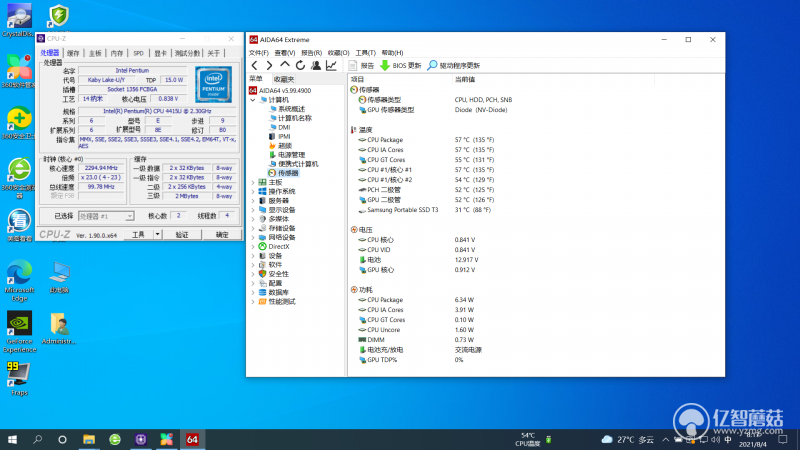Go back using AIDA64 back arrow
Screen dimensions: 800x450
pos(254,65)
